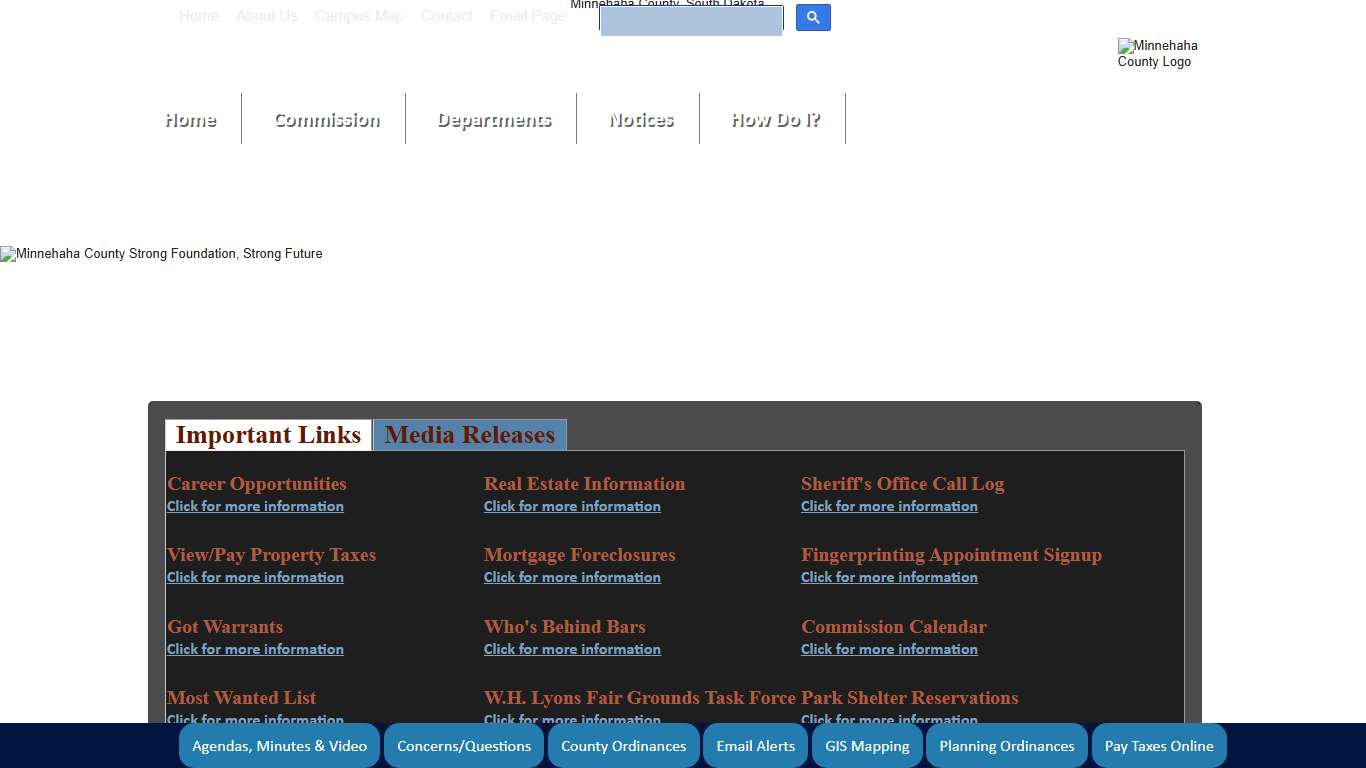Viewport: 1366px width, 768px height.
Task: Click the Sheriff's Office Call Log information link
Action: pos(889,506)
